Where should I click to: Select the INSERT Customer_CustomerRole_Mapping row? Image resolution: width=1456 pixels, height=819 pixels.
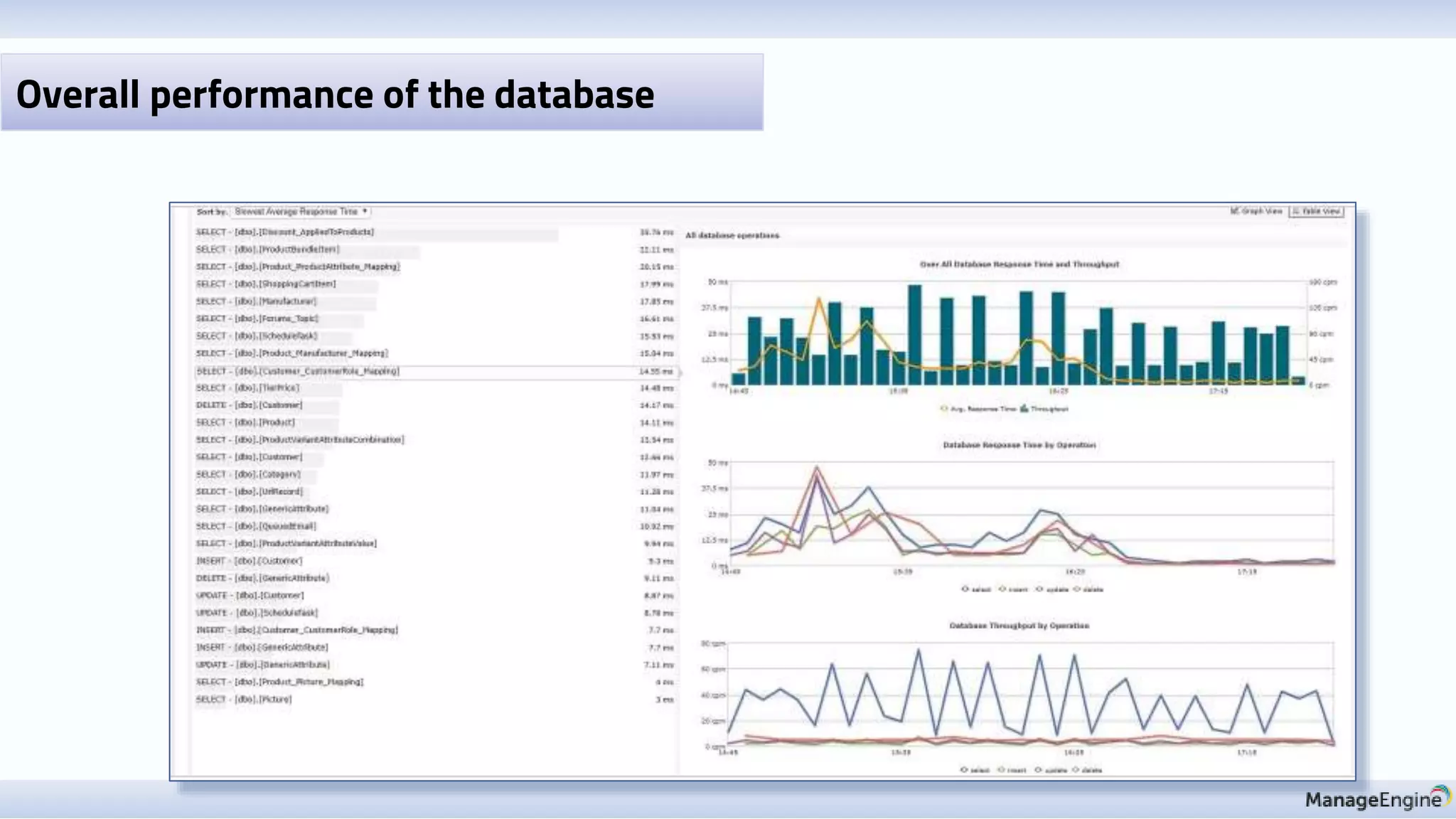434,630
